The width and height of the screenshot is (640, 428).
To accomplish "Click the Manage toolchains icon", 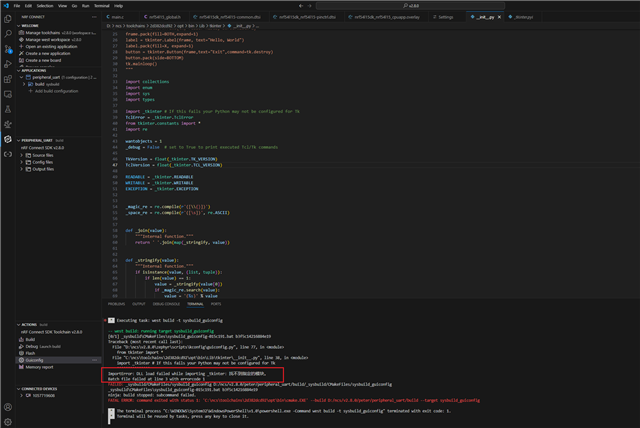I will [x=21, y=33].
